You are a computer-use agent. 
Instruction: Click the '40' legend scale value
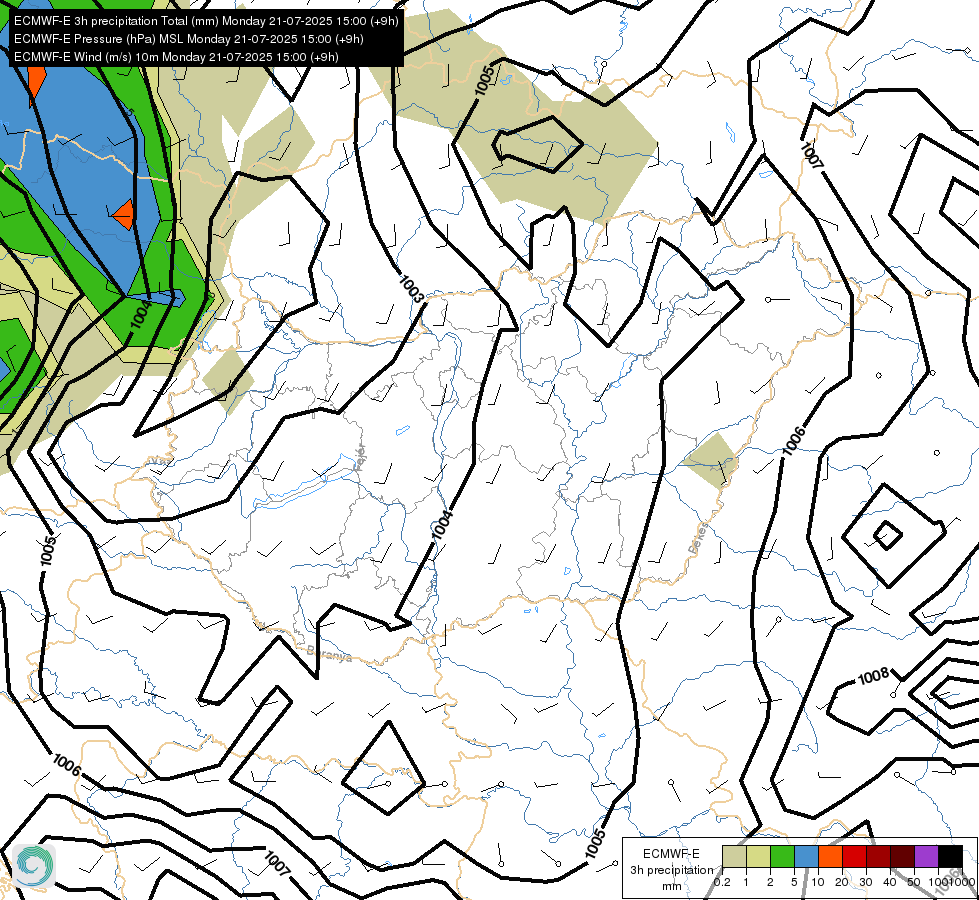tap(890, 882)
